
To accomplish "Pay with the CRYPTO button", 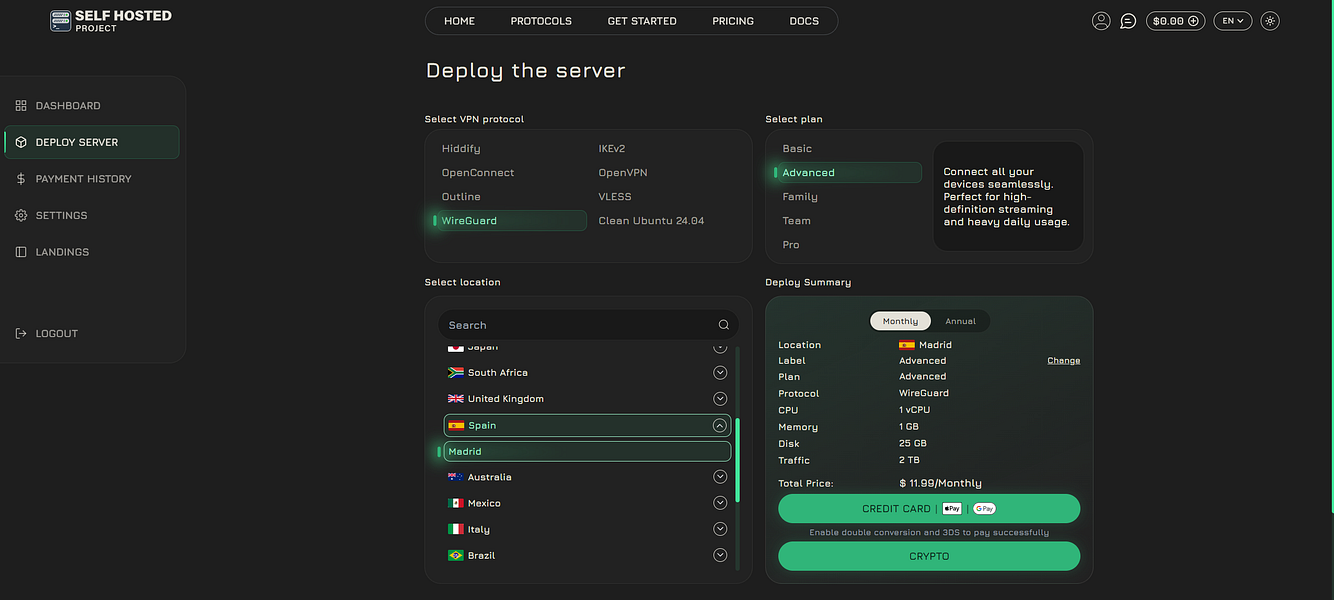I will coord(929,556).
